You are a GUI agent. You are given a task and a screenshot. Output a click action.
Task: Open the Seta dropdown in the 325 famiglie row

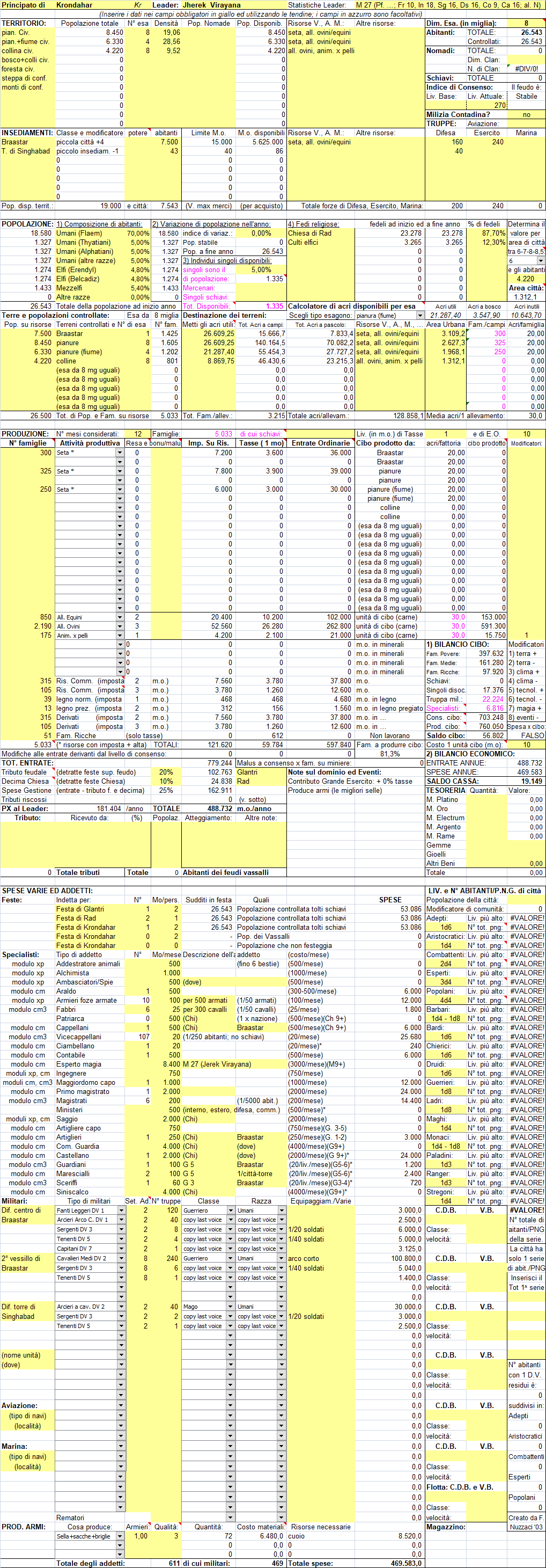[x=120, y=471]
